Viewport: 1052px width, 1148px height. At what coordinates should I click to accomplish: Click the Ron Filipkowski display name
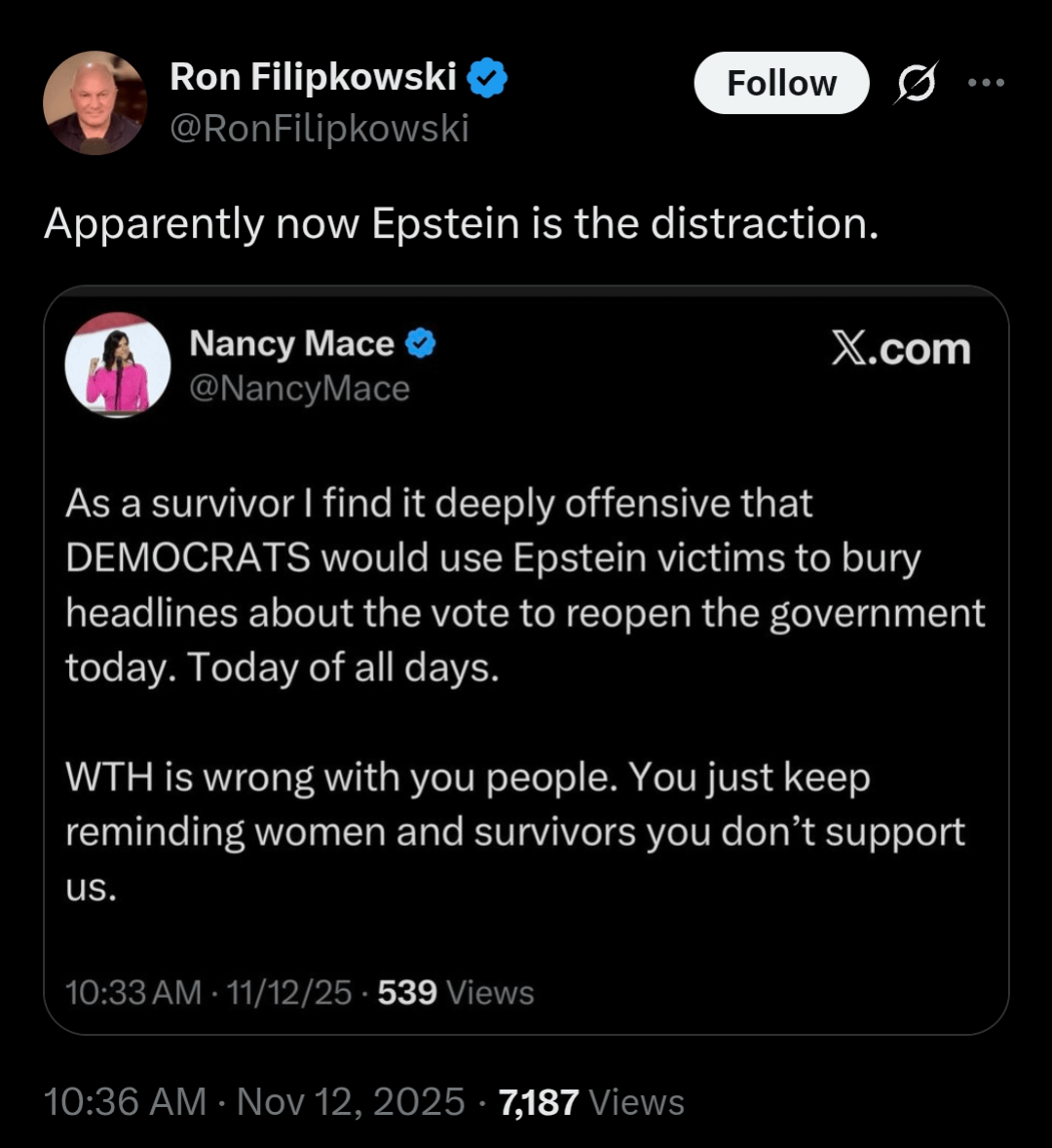tap(313, 77)
